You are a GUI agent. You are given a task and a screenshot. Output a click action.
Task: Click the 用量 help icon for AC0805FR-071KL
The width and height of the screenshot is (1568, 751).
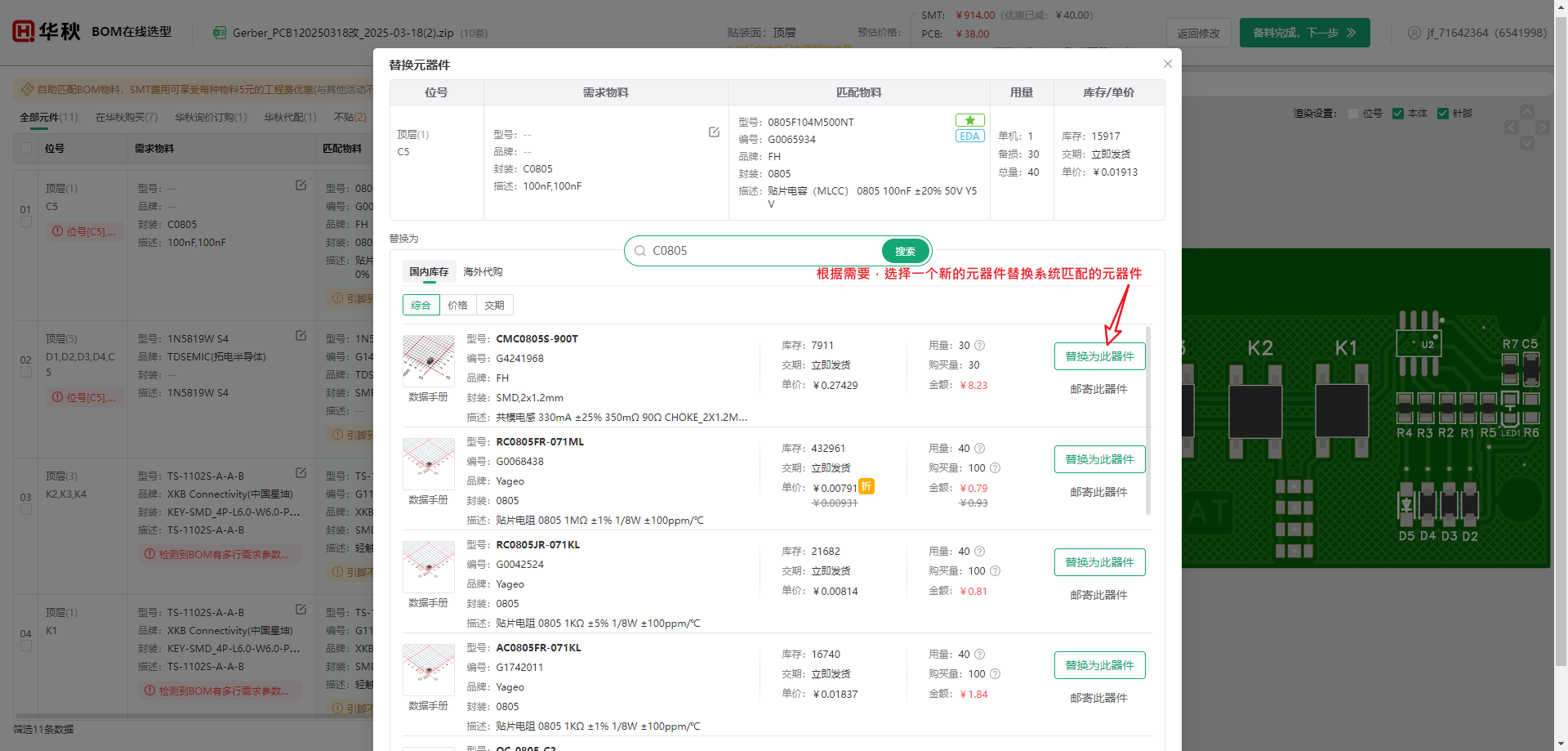[x=980, y=655]
